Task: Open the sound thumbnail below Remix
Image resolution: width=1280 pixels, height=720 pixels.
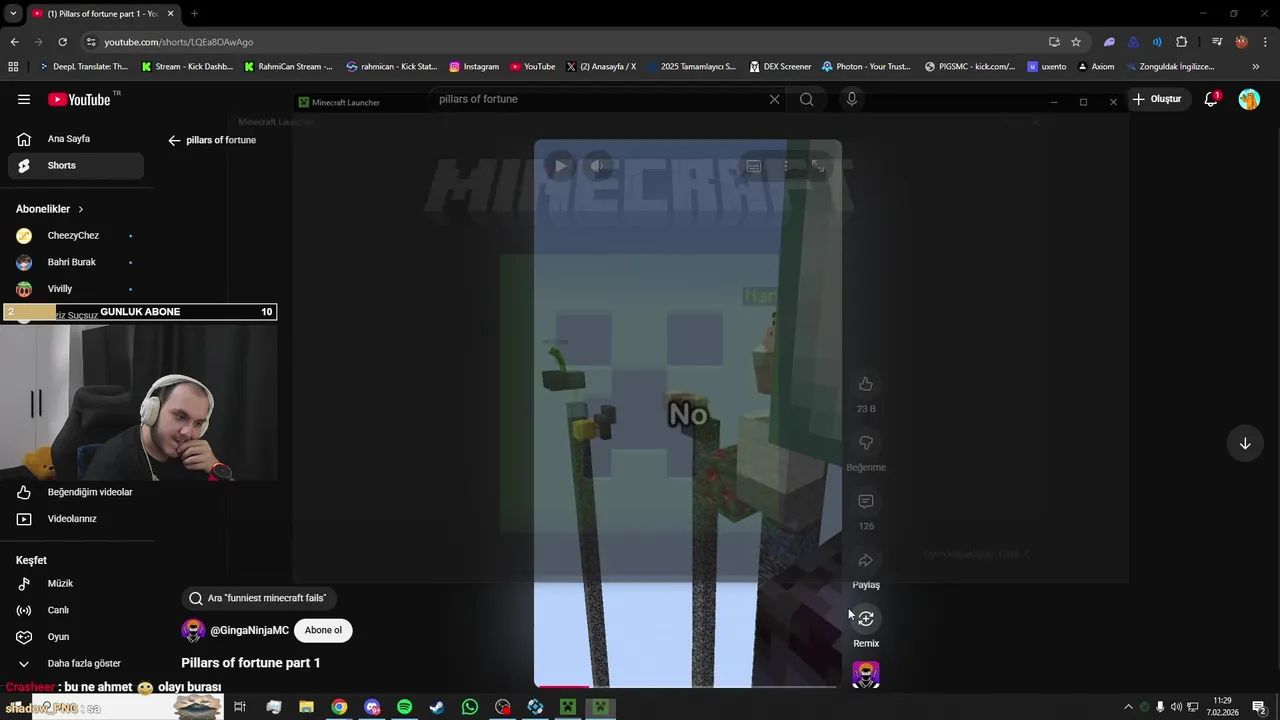Action: [866, 675]
